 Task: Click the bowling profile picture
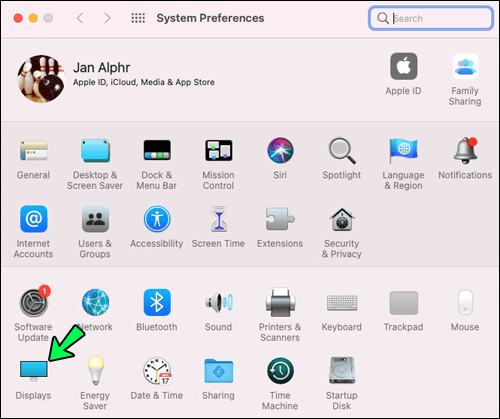point(42,79)
